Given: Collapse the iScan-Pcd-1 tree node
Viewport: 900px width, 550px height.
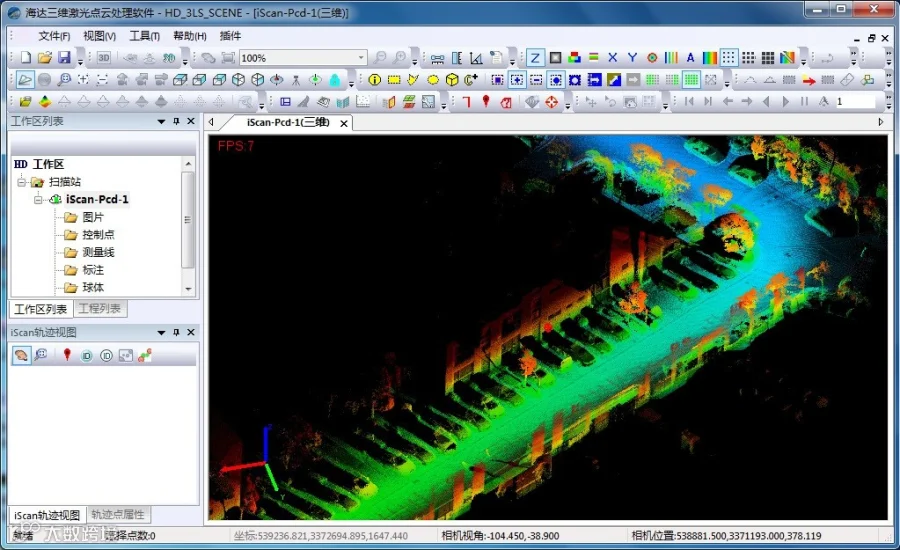Looking at the screenshot, I should point(38,199).
